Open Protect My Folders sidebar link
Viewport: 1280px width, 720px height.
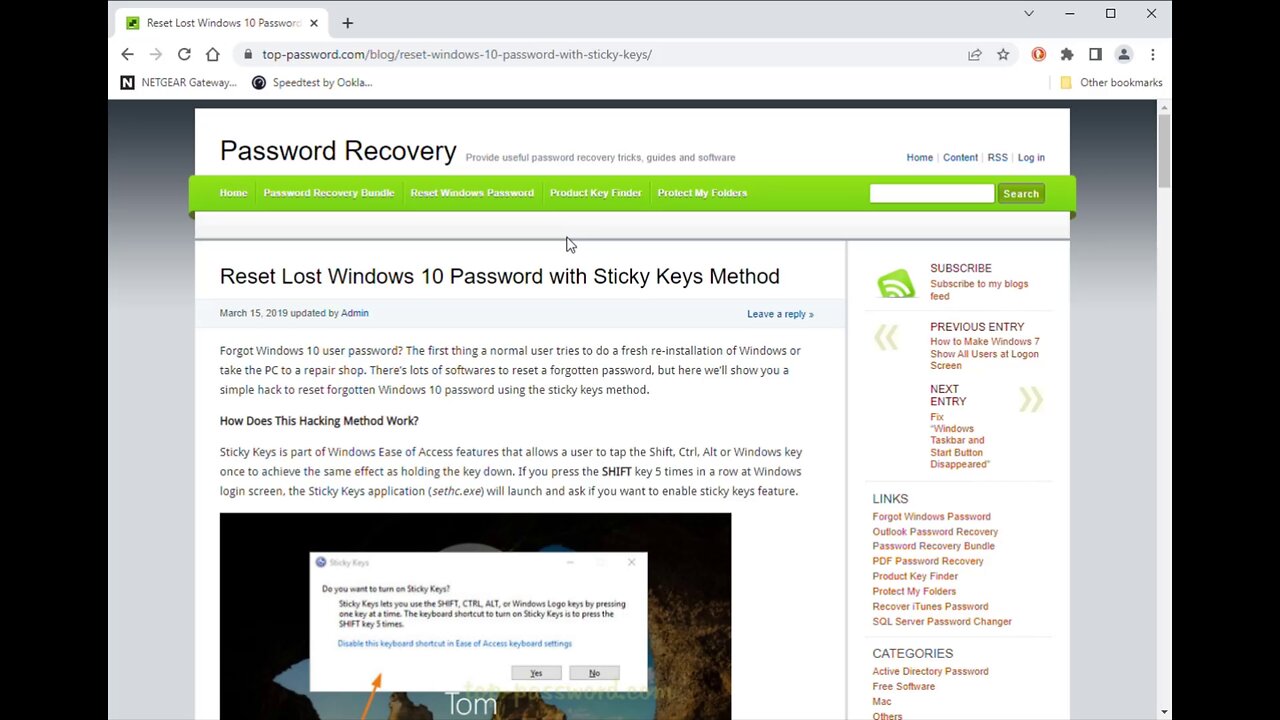(914, 591)
